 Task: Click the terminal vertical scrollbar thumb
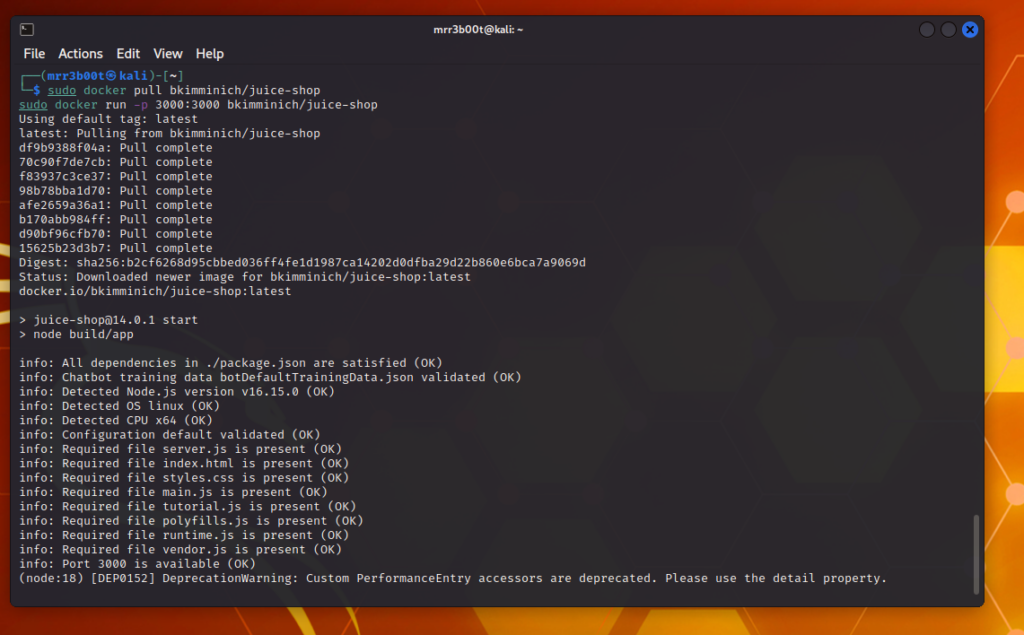click(976, 555)
